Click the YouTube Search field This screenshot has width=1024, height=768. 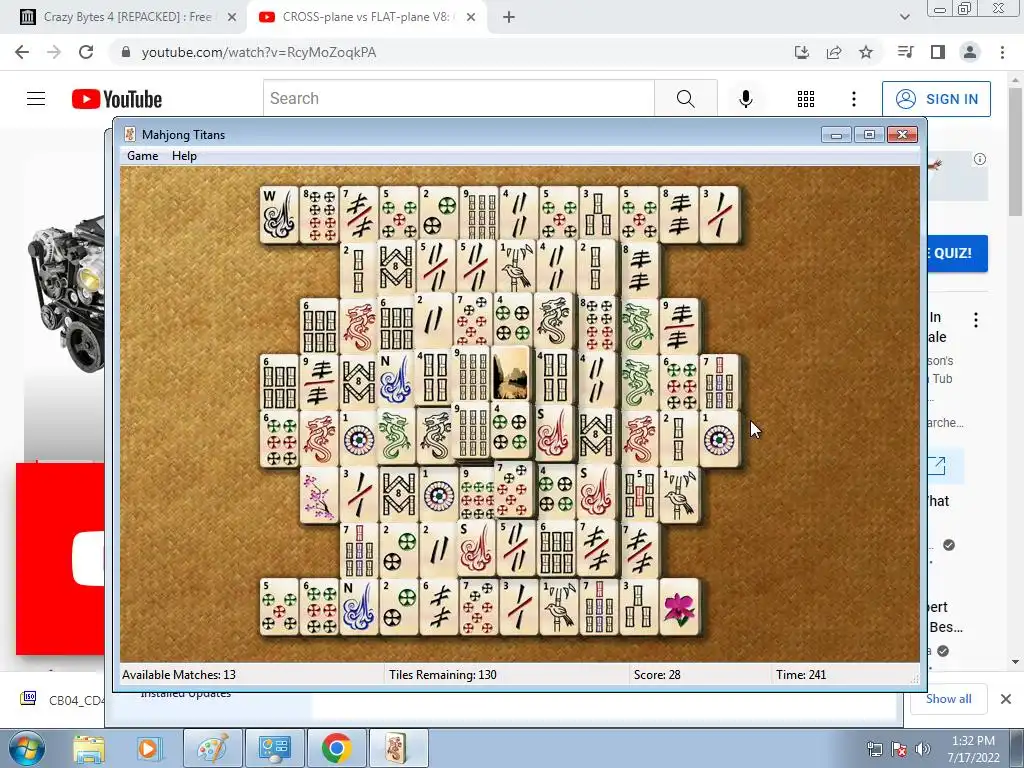[x=458, y=99]
